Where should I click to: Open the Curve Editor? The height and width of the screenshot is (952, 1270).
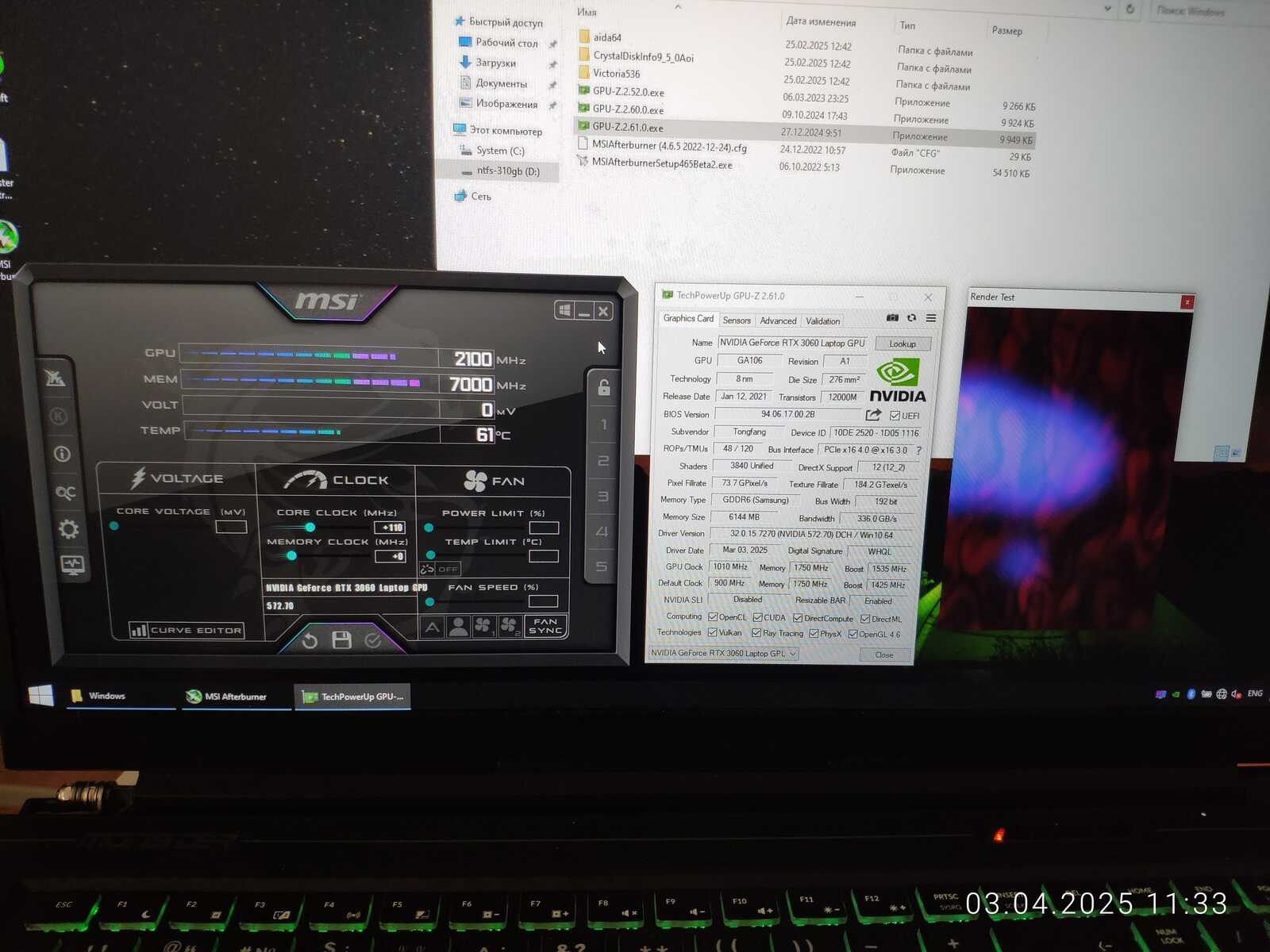coord(187,631)
